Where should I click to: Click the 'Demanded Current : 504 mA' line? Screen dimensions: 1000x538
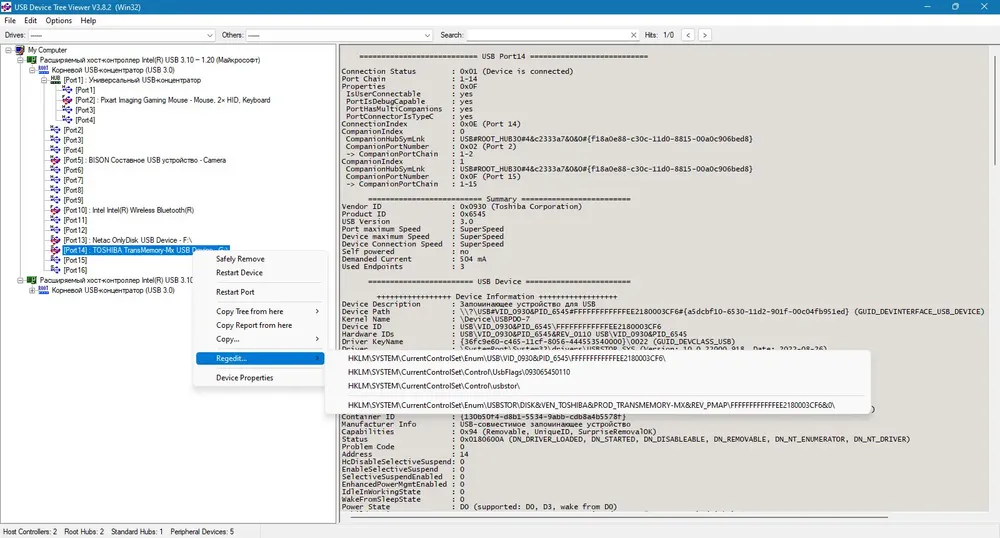coord(413,259)
